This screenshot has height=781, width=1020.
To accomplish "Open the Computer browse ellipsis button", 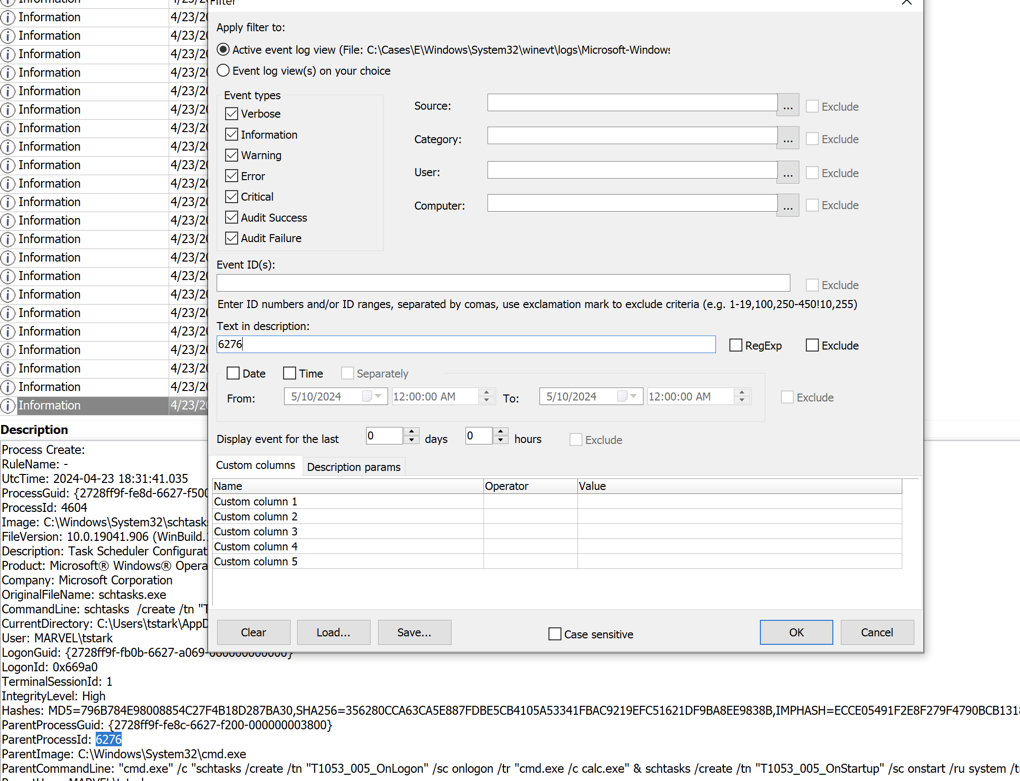I will click(x=788, y=205).
